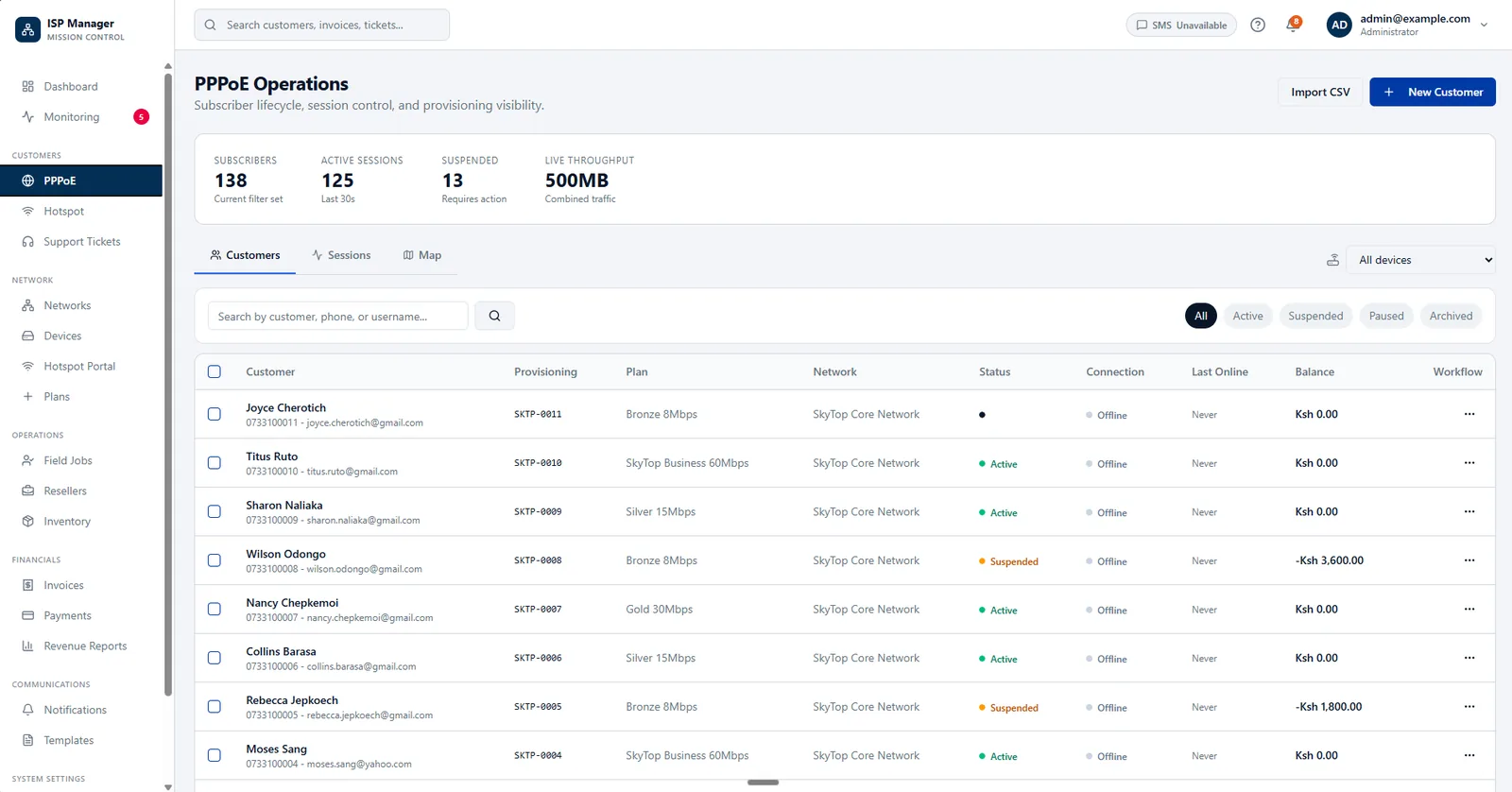This screenshot has width=1512, height=792.
Task: Expand the admin account menu chevron
Action: [x=1484, y=26]
